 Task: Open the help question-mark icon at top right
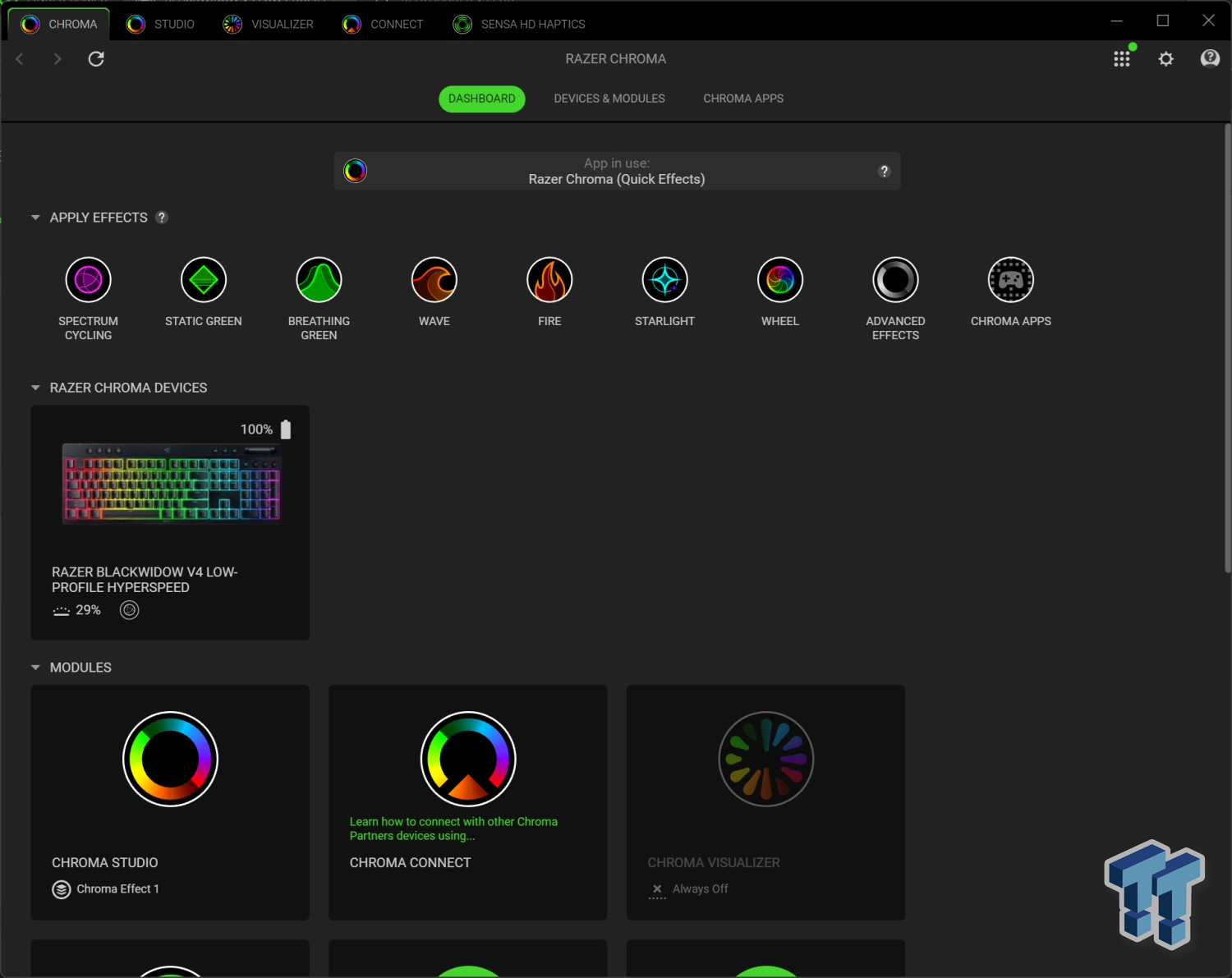click(x=1210, y=58)
